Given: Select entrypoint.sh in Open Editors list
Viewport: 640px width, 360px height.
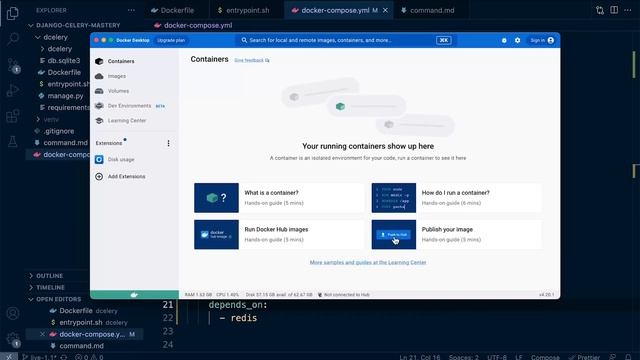Looking at the screenshot, I should coord(88,322).
